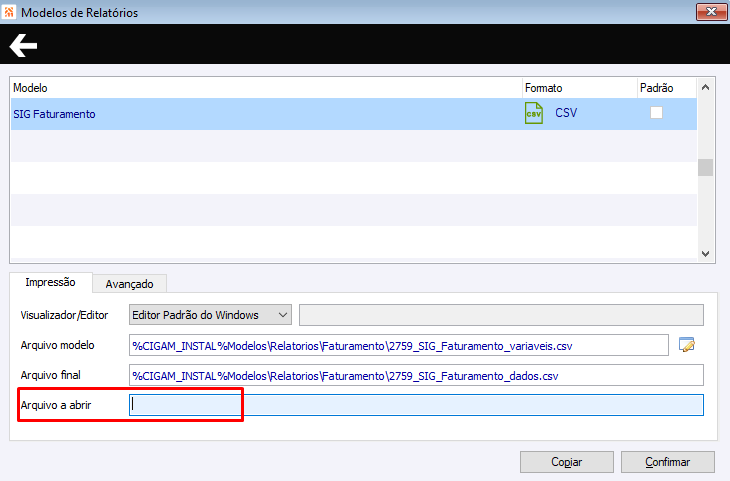Image resolution: width=730 pixels, height=481 pixels.
Task: Close the Modelos de Relatórios window
Action: [x=711, y=12]
